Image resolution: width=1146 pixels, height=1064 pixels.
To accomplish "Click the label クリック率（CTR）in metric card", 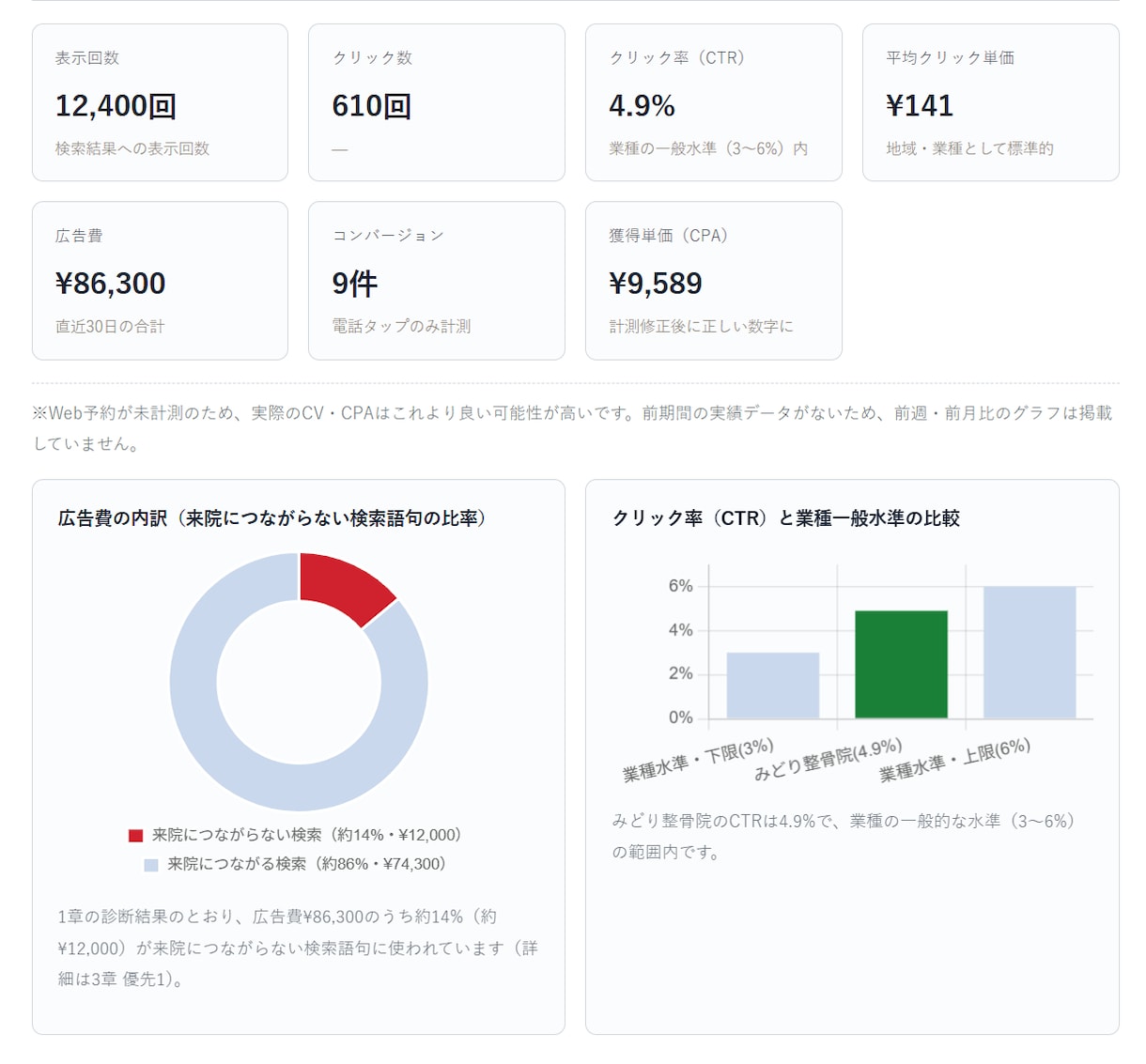I will [677, 58].
